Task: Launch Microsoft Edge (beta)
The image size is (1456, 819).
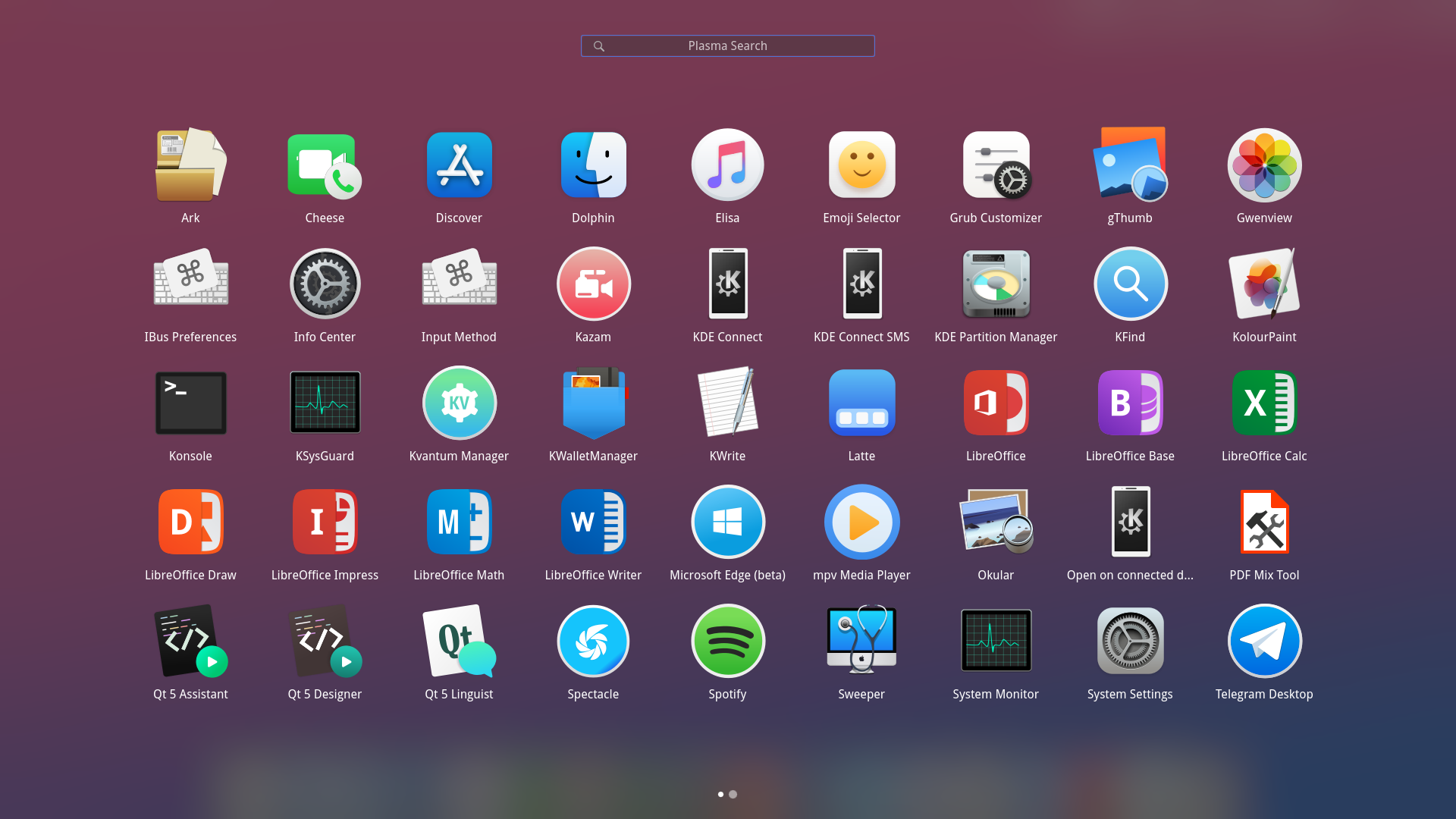Action: (x=727, y=522)
